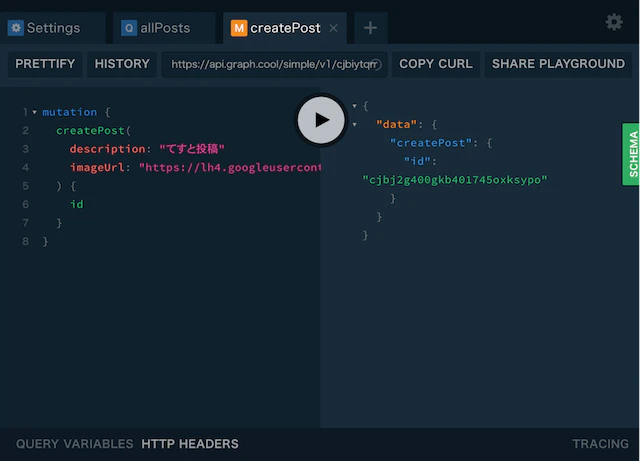Click the COPY CURL button
Screen dimensions: 640x461
pyautogui.click(x=436, y=64)
